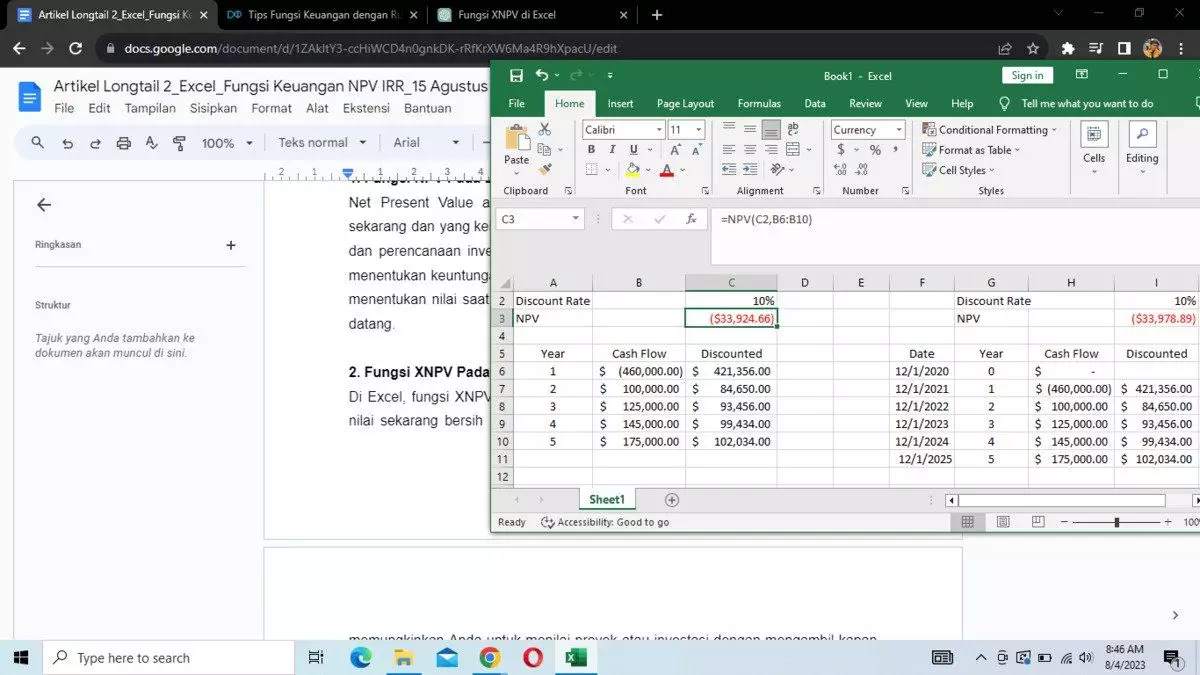Click the Print icon in Google Docs toolbar
Image resolution: width=1200 pixels, height=675 pixels.
tap(124, 143)
